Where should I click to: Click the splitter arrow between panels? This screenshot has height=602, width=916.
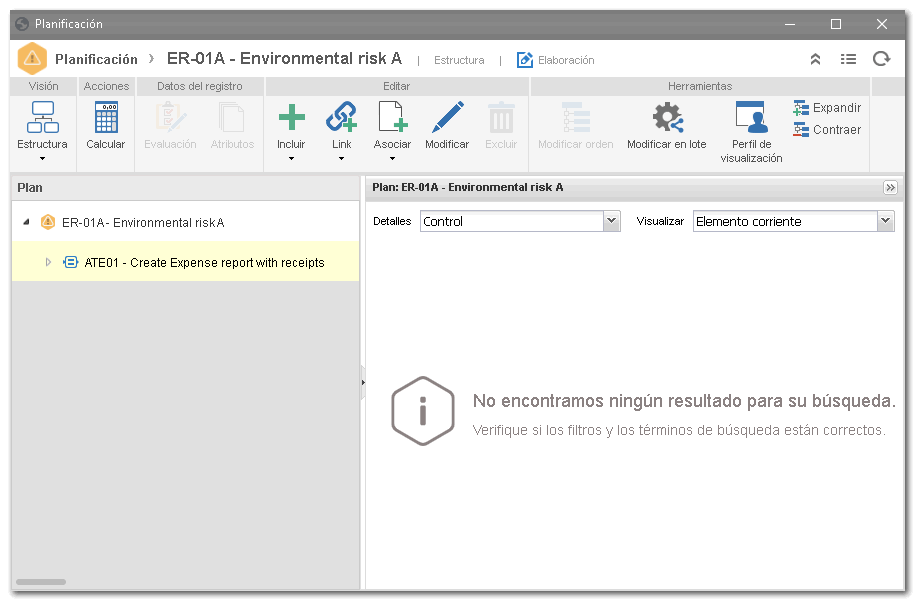point(363,383)
